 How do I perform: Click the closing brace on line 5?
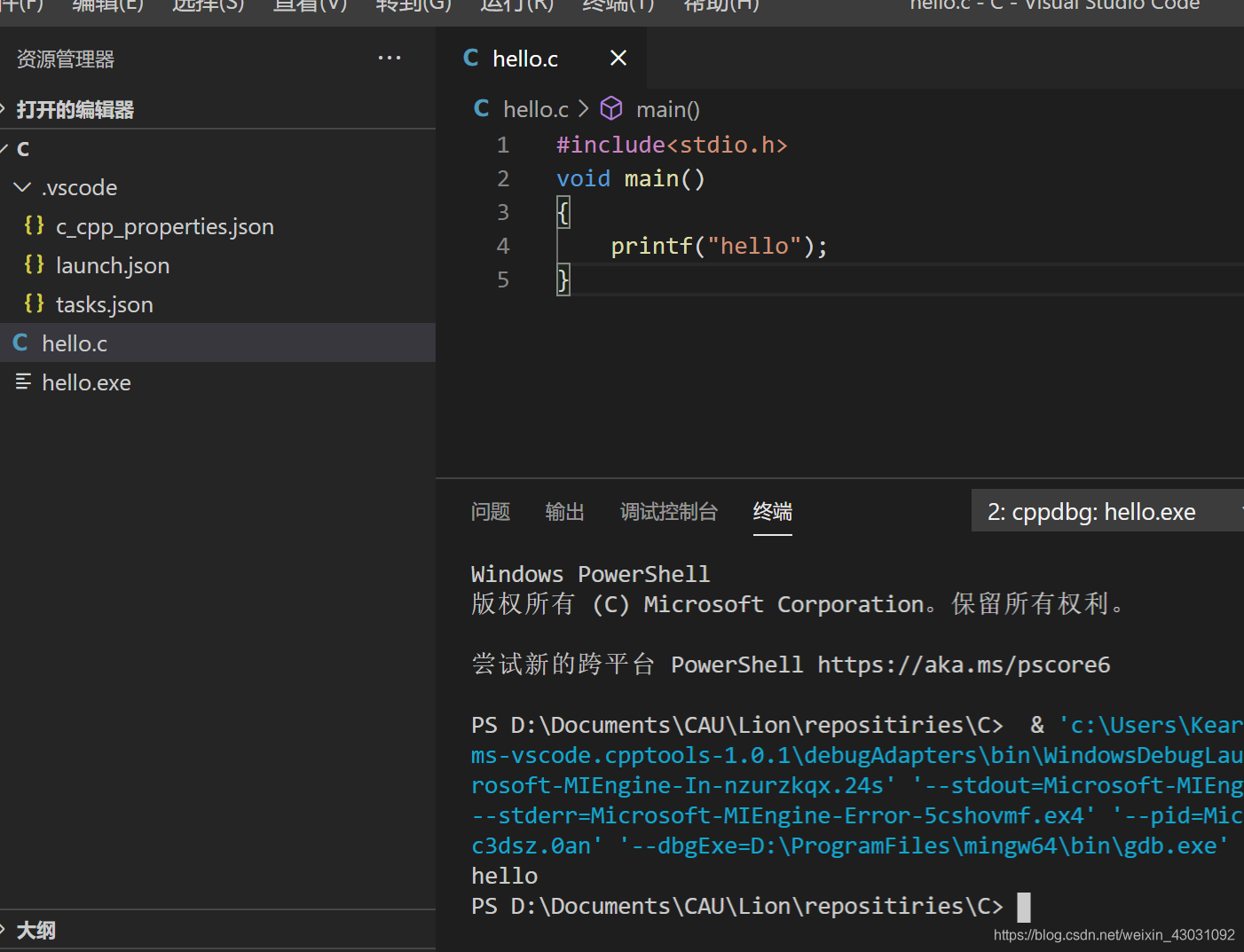tap(563, 279)
